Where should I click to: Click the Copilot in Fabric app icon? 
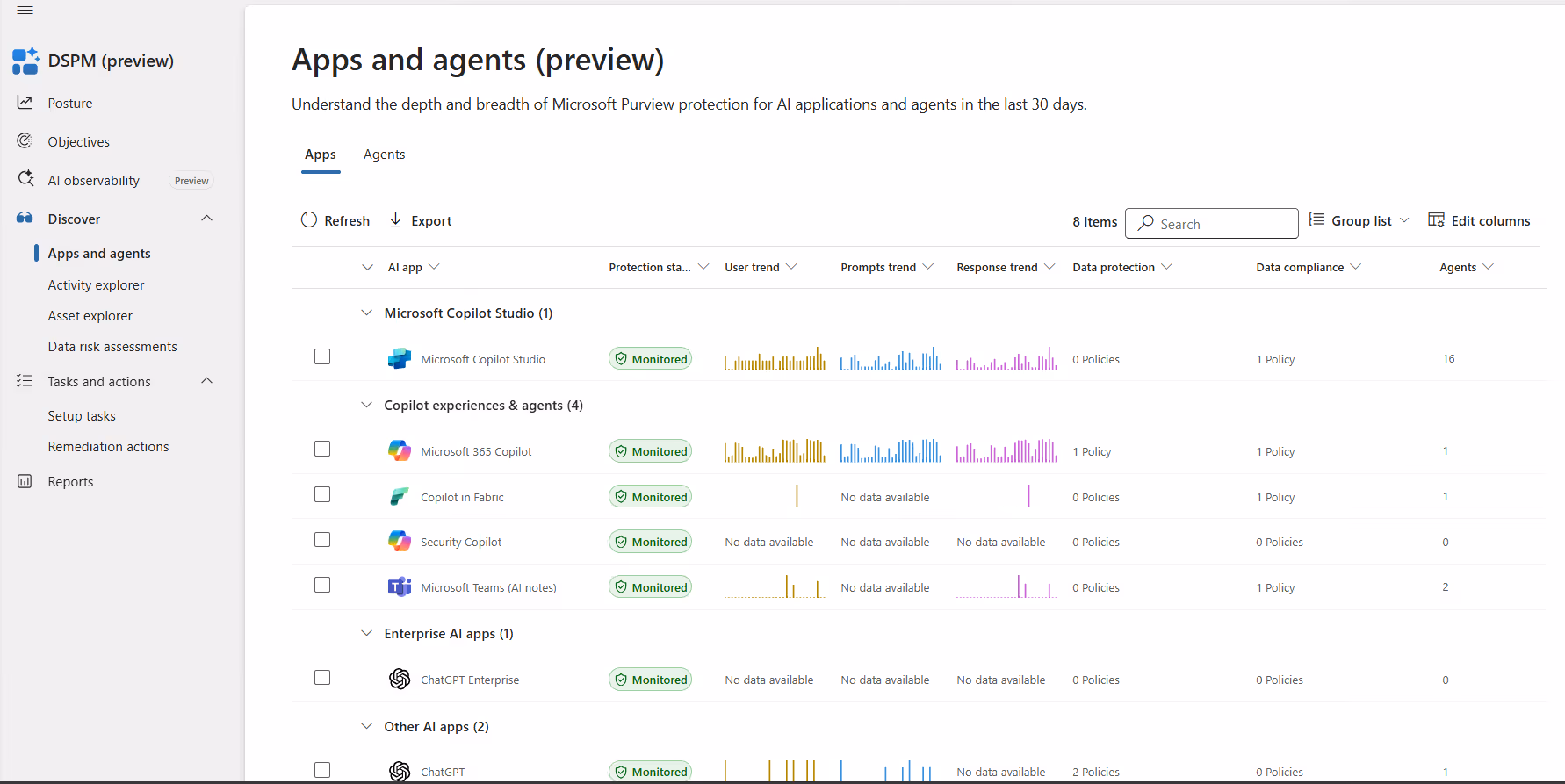tap(400, 497)
